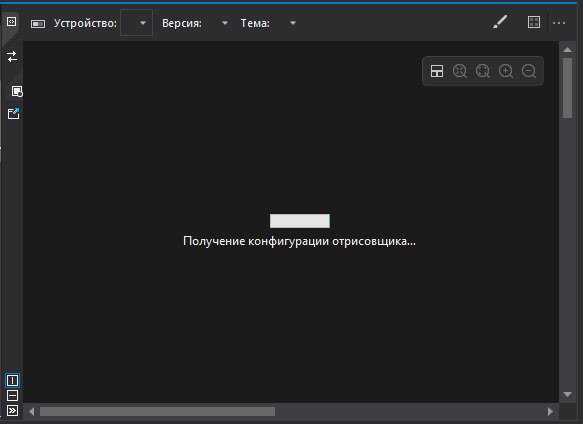Click the collapse pane double-chevron icon
Image resolution: width=583 pixels, height=424 pixels.
coord(12,411)
